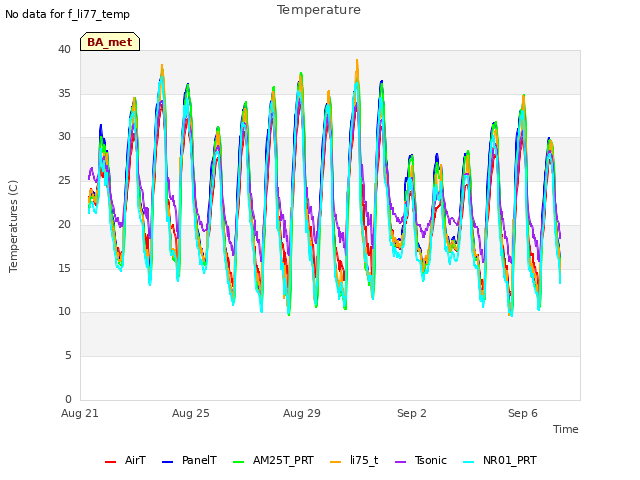
Task: Toggle the Tsonic legend entry
Action: (x=421, y=460)
